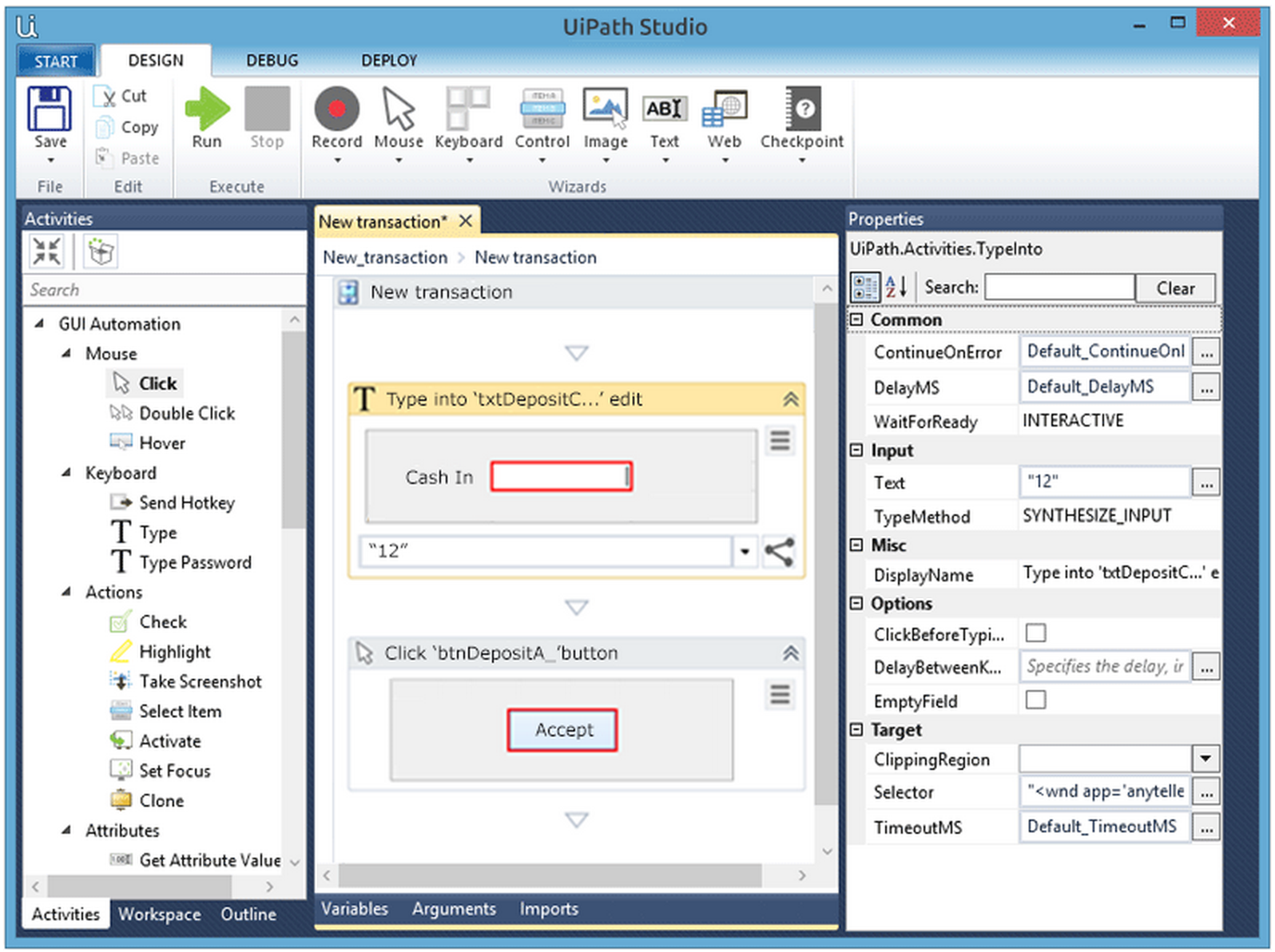Cut the selection with the scissors icon
Image resolution: width=1275 pixels, height=952 pixels.
105,97
